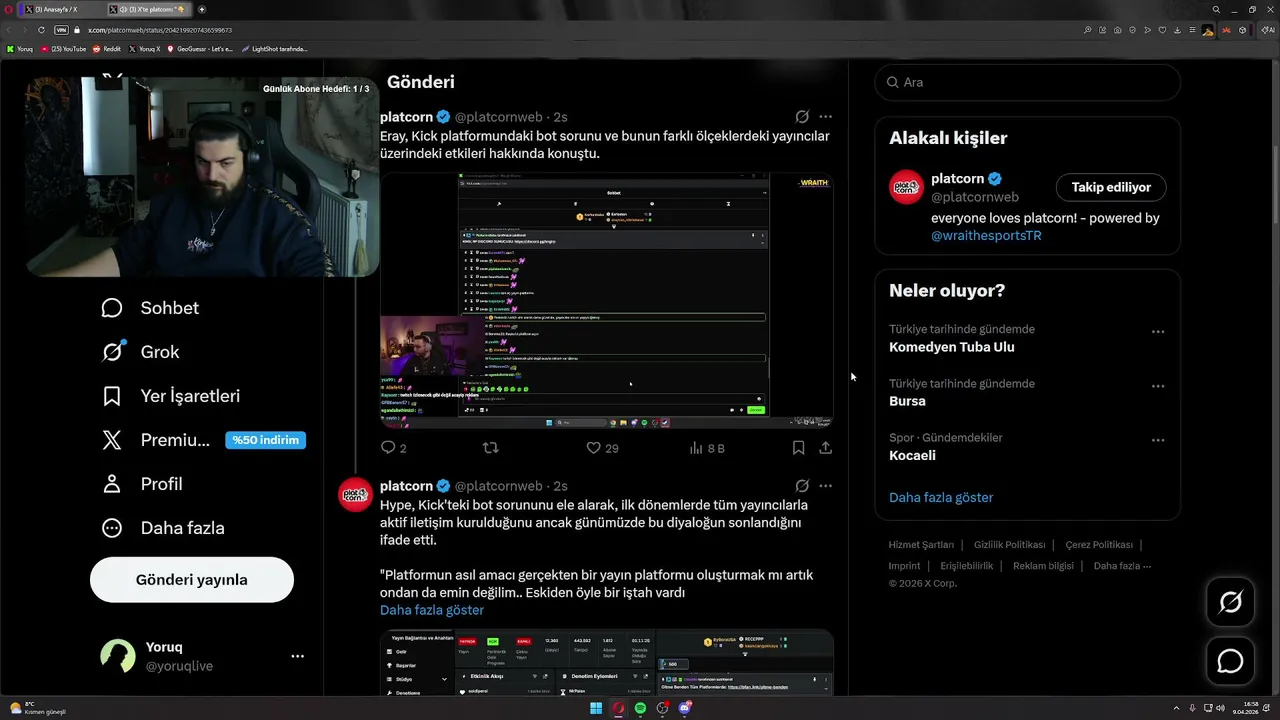Image resolution: width=1280 pixels, height=720 pixels.
Task: Open Reklam bilgisi footer link
Action: [1043, 566]
